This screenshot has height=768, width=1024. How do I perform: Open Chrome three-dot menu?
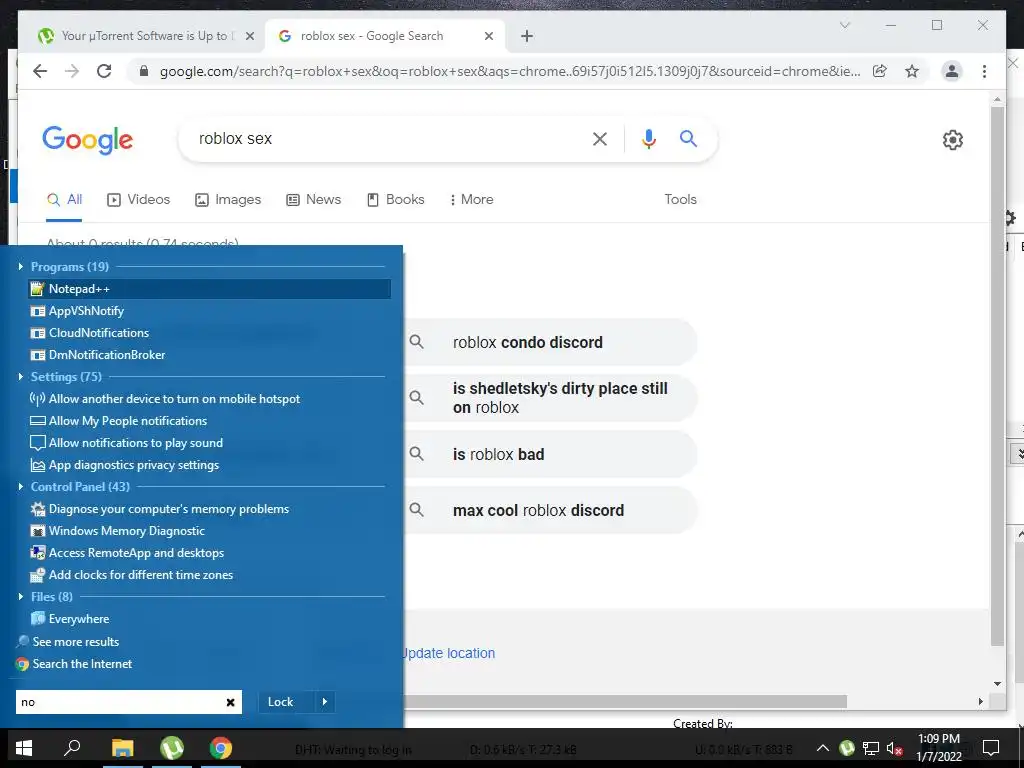tap(984, 71)
